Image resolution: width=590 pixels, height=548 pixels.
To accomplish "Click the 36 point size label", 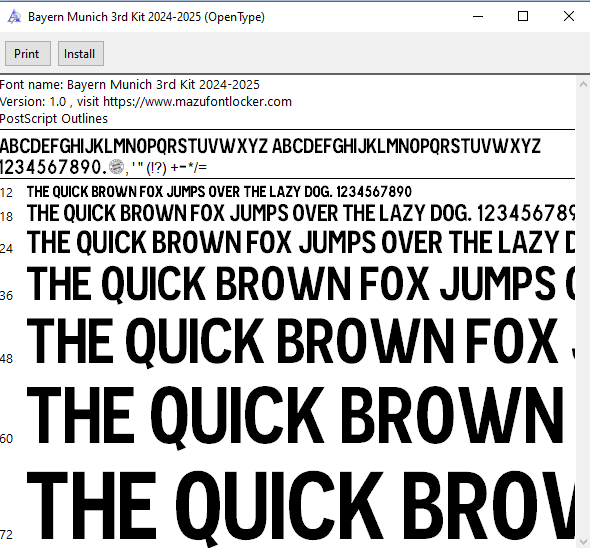I will [x=6, y=296].
